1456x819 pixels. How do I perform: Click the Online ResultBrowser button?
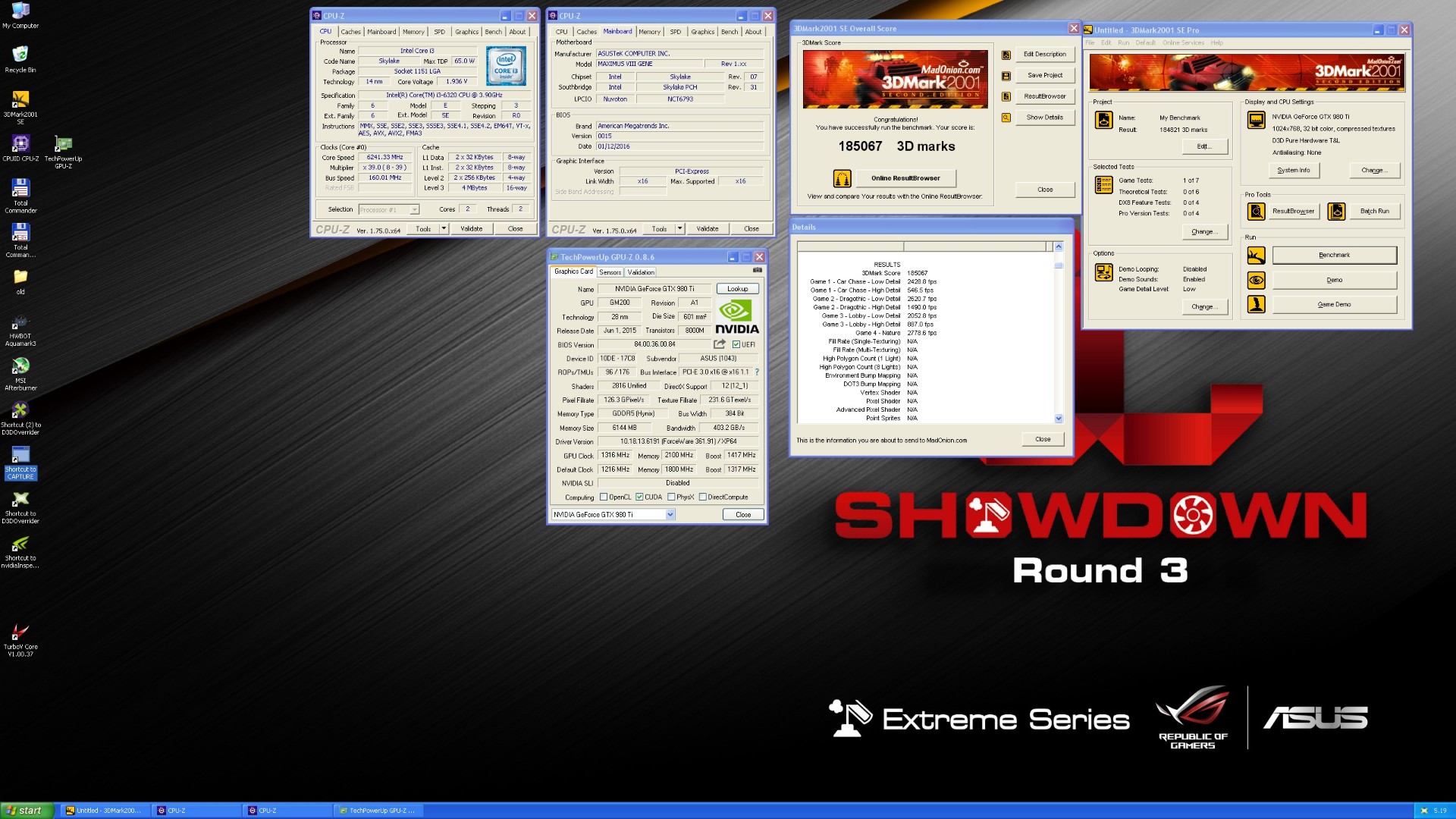click(x=905, y=178)
